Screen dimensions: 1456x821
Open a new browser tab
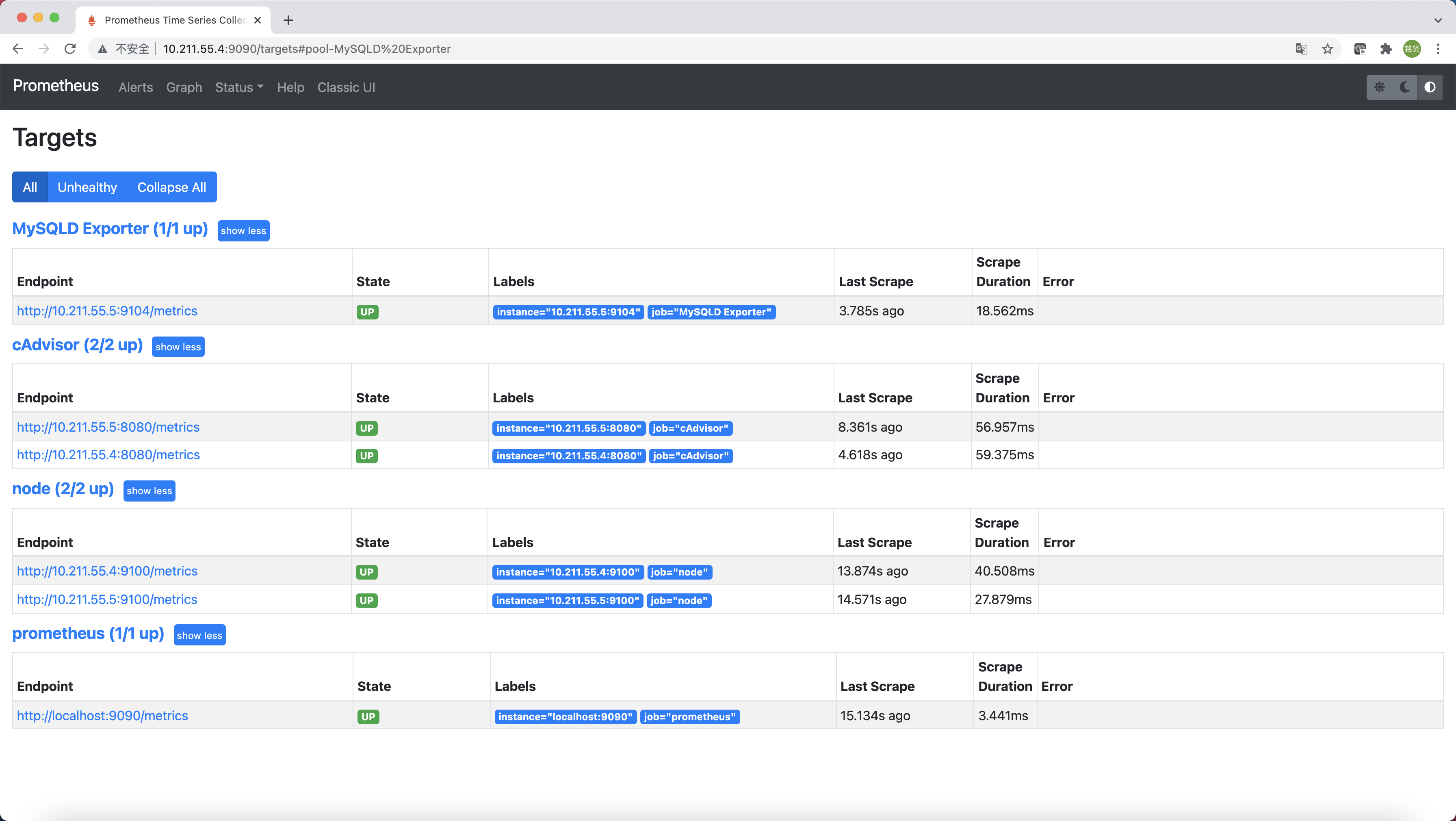288,20
